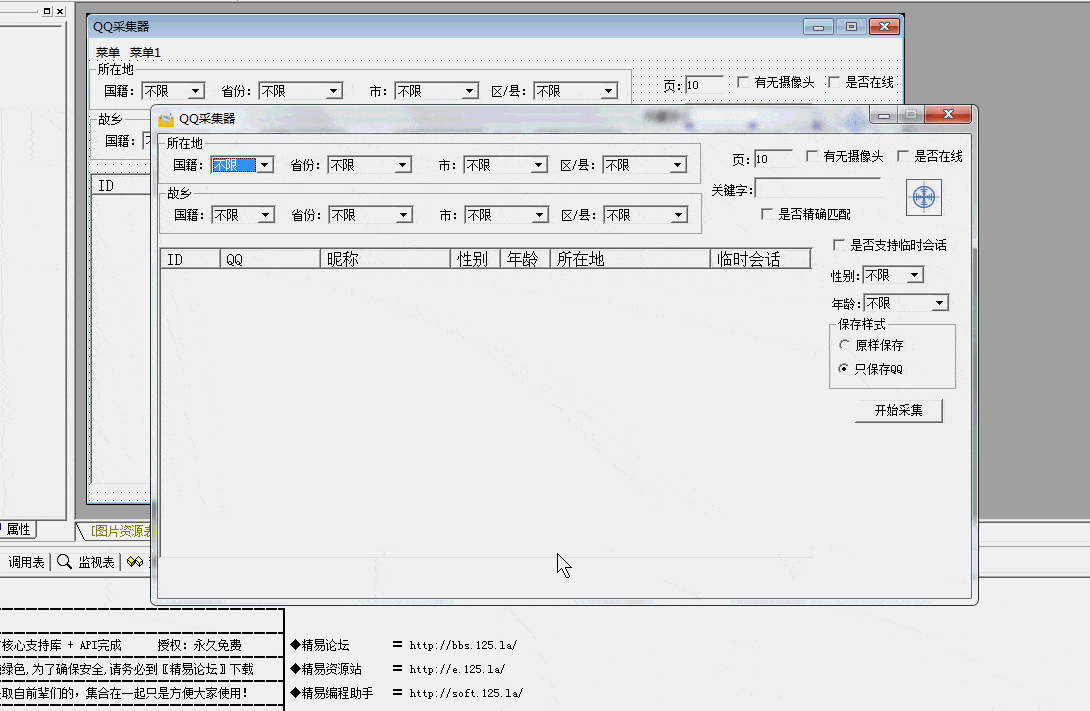1090x711 pixels.
Task: Expand the 所在地 省份 dropdown in the front window
Action: [402, 165]
